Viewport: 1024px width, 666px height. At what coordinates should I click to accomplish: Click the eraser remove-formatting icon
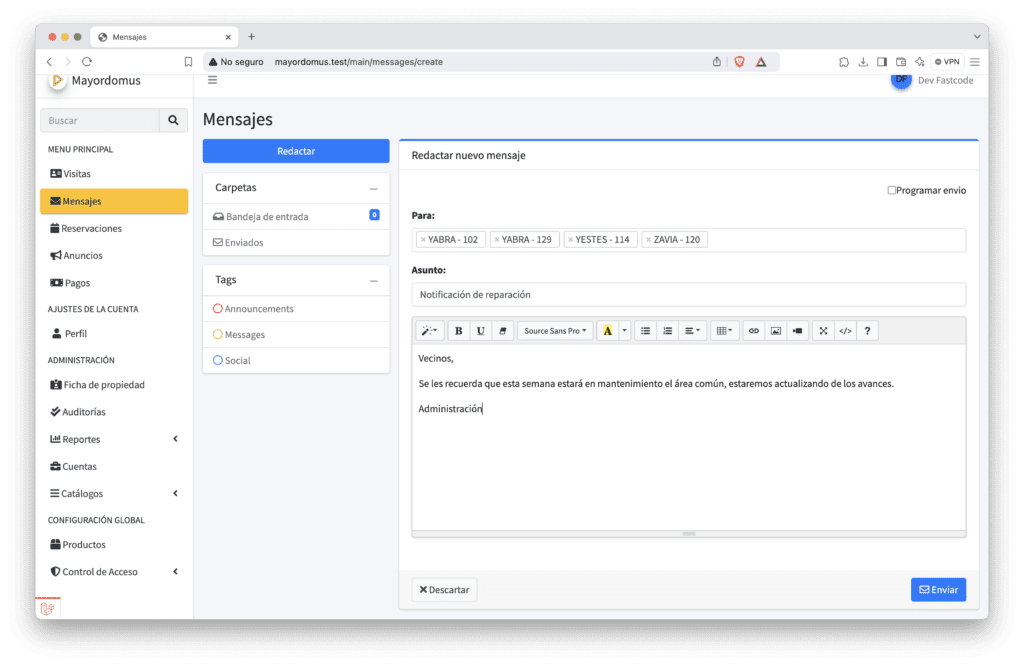point(503,331)
